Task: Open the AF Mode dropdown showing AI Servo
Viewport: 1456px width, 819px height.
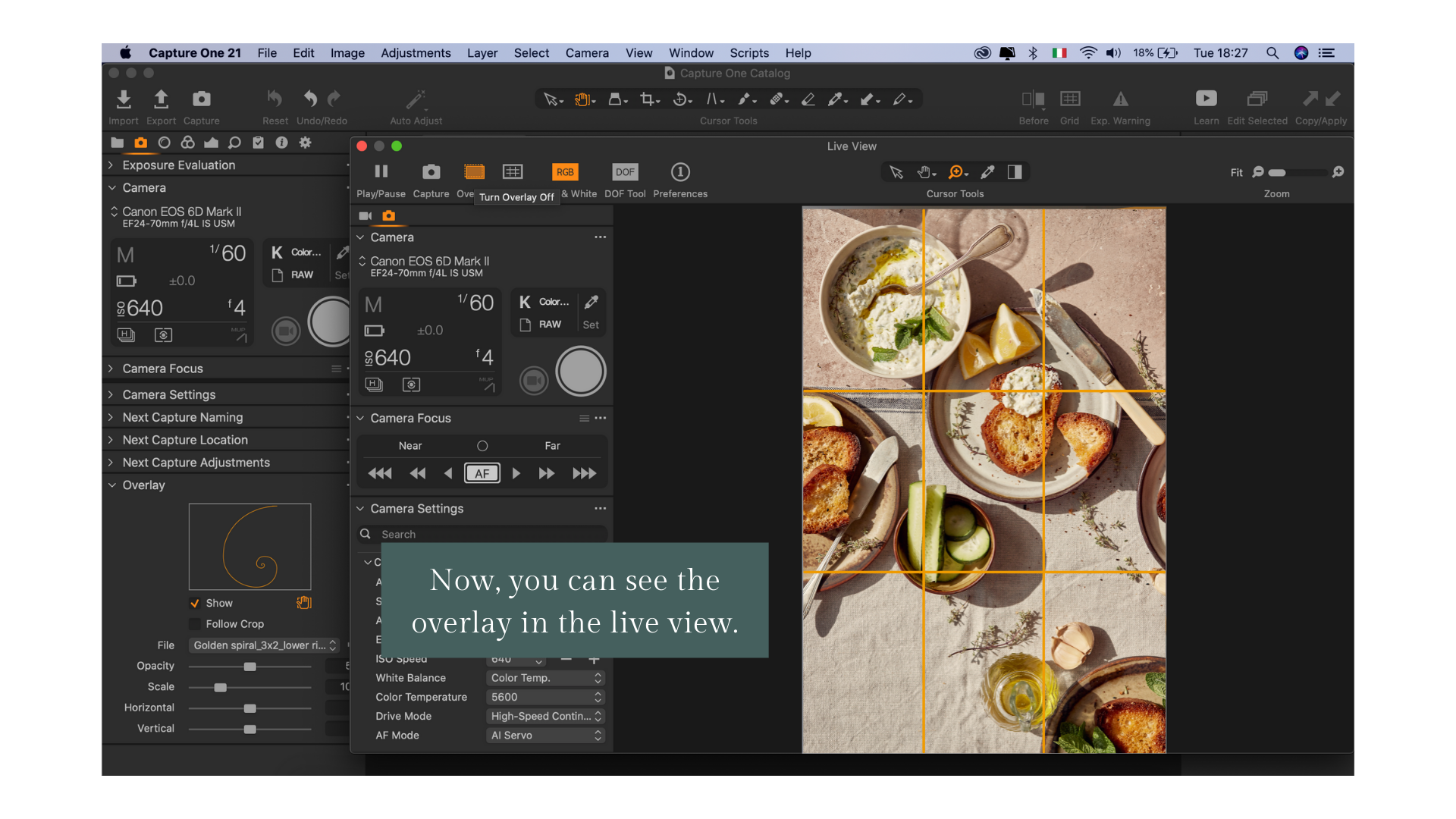Action: point(544,735)
